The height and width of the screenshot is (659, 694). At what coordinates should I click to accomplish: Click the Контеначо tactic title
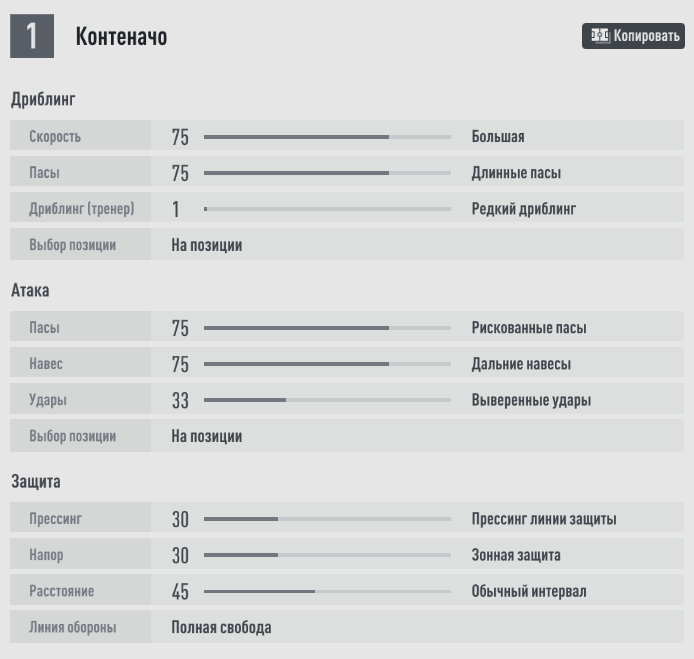[x=121, y=37]
